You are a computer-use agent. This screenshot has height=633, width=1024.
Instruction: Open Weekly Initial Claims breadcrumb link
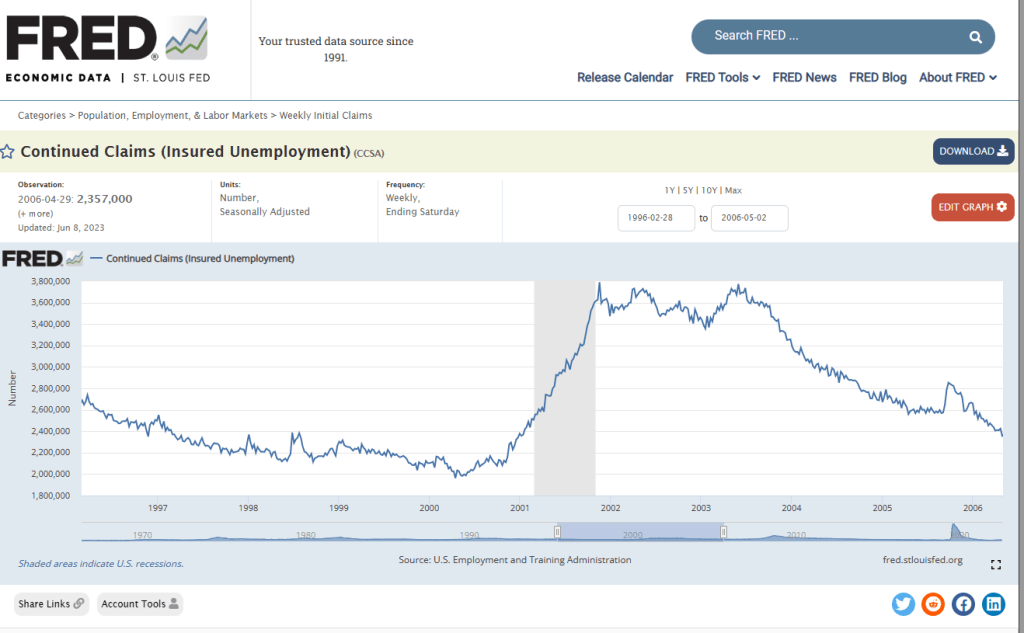pyautogui.click(x=325, y=116)
